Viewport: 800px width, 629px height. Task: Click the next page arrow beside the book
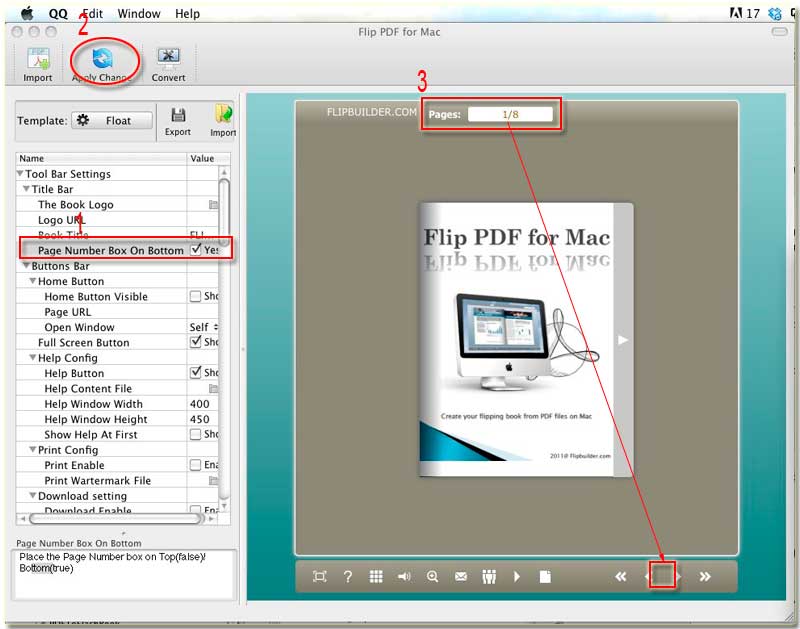coord(623,340)
